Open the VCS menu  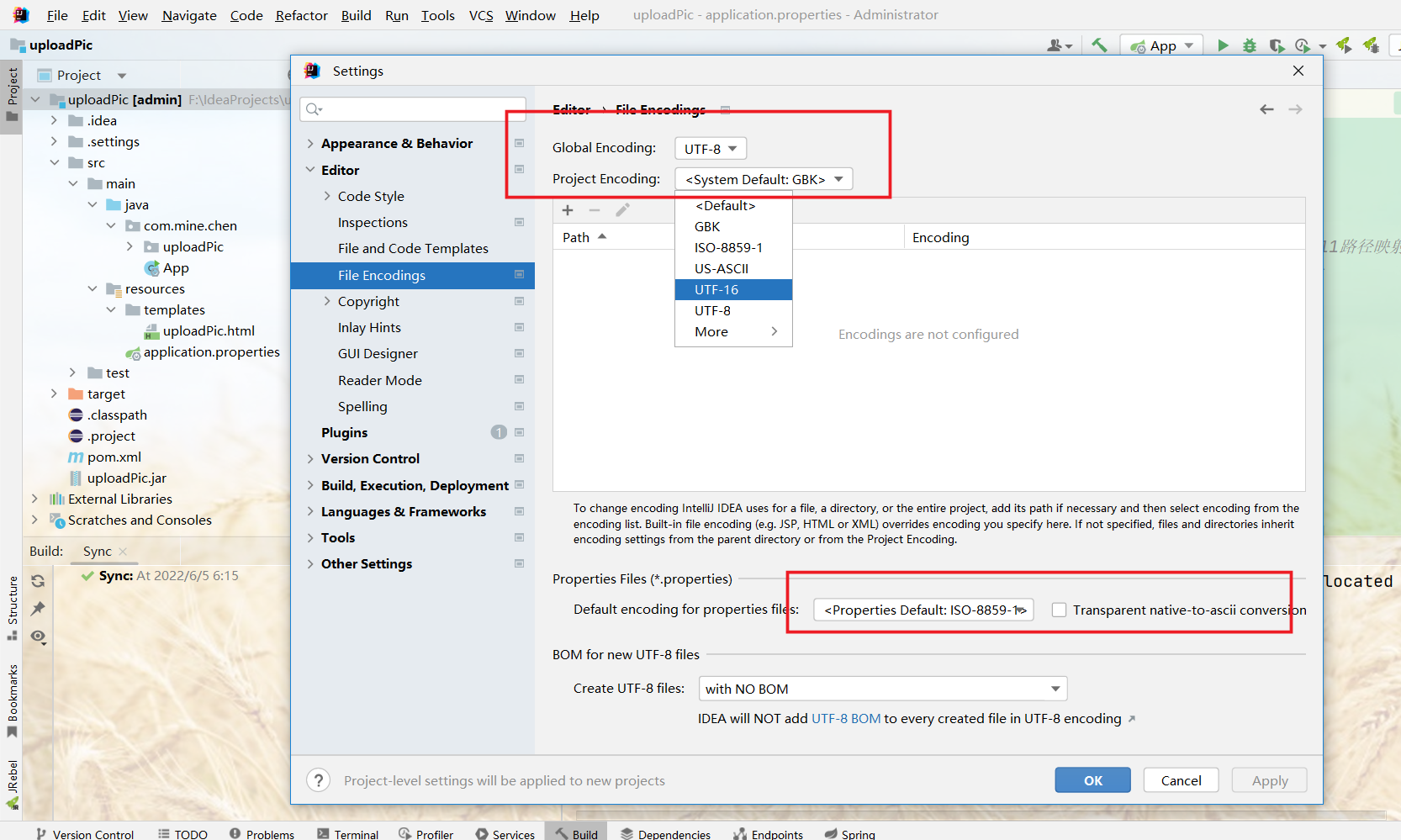click(481, 15)
